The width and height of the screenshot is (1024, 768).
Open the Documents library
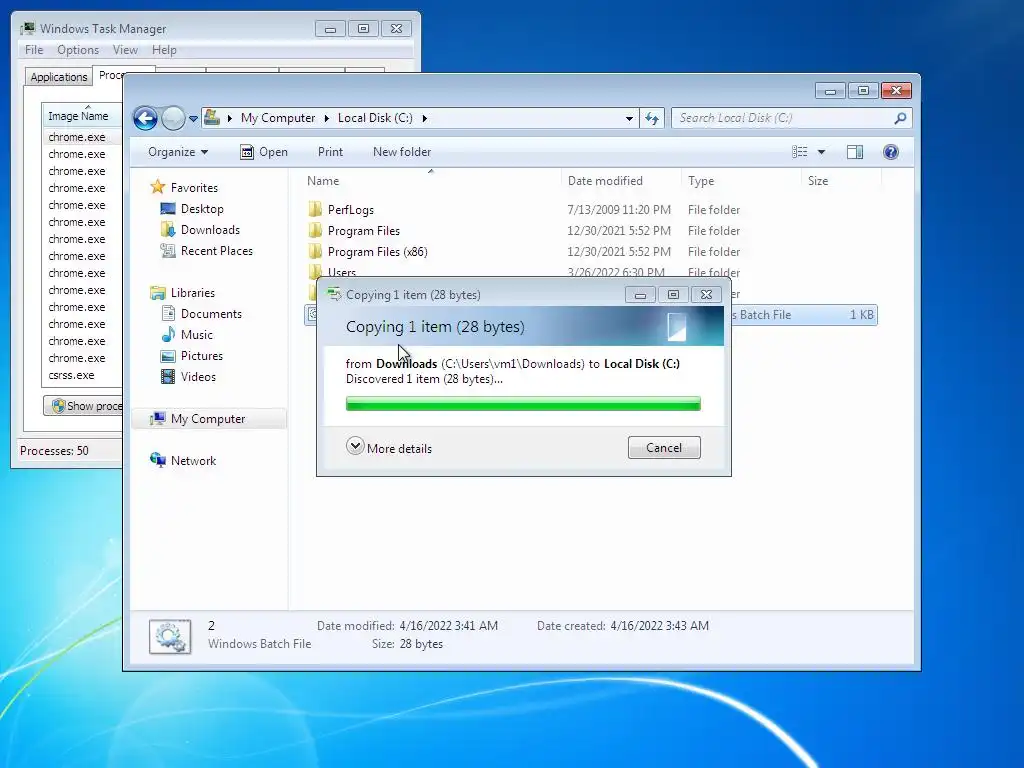[x=211, y=313]
